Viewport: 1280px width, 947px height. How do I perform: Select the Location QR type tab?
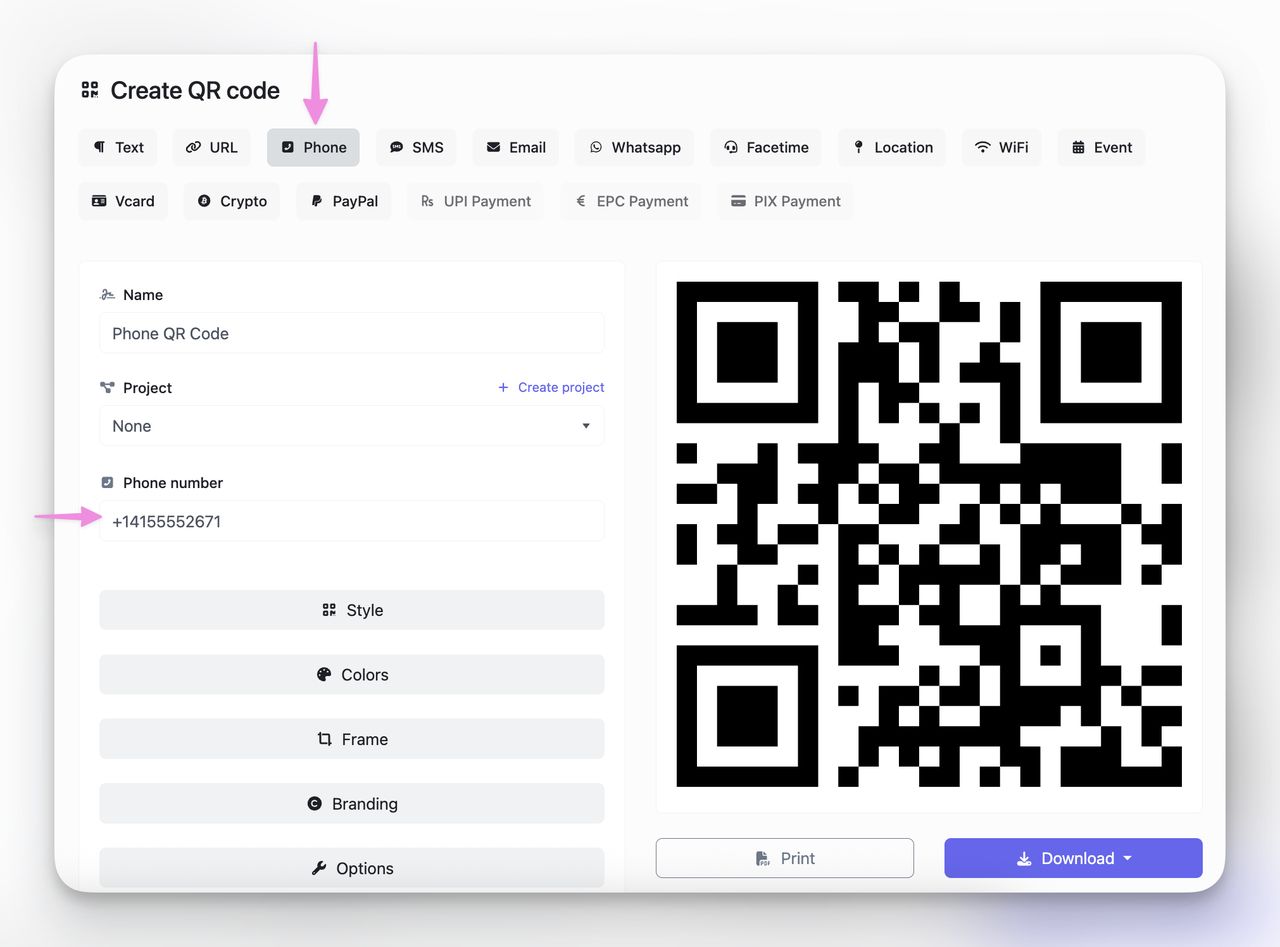point(892,147)
